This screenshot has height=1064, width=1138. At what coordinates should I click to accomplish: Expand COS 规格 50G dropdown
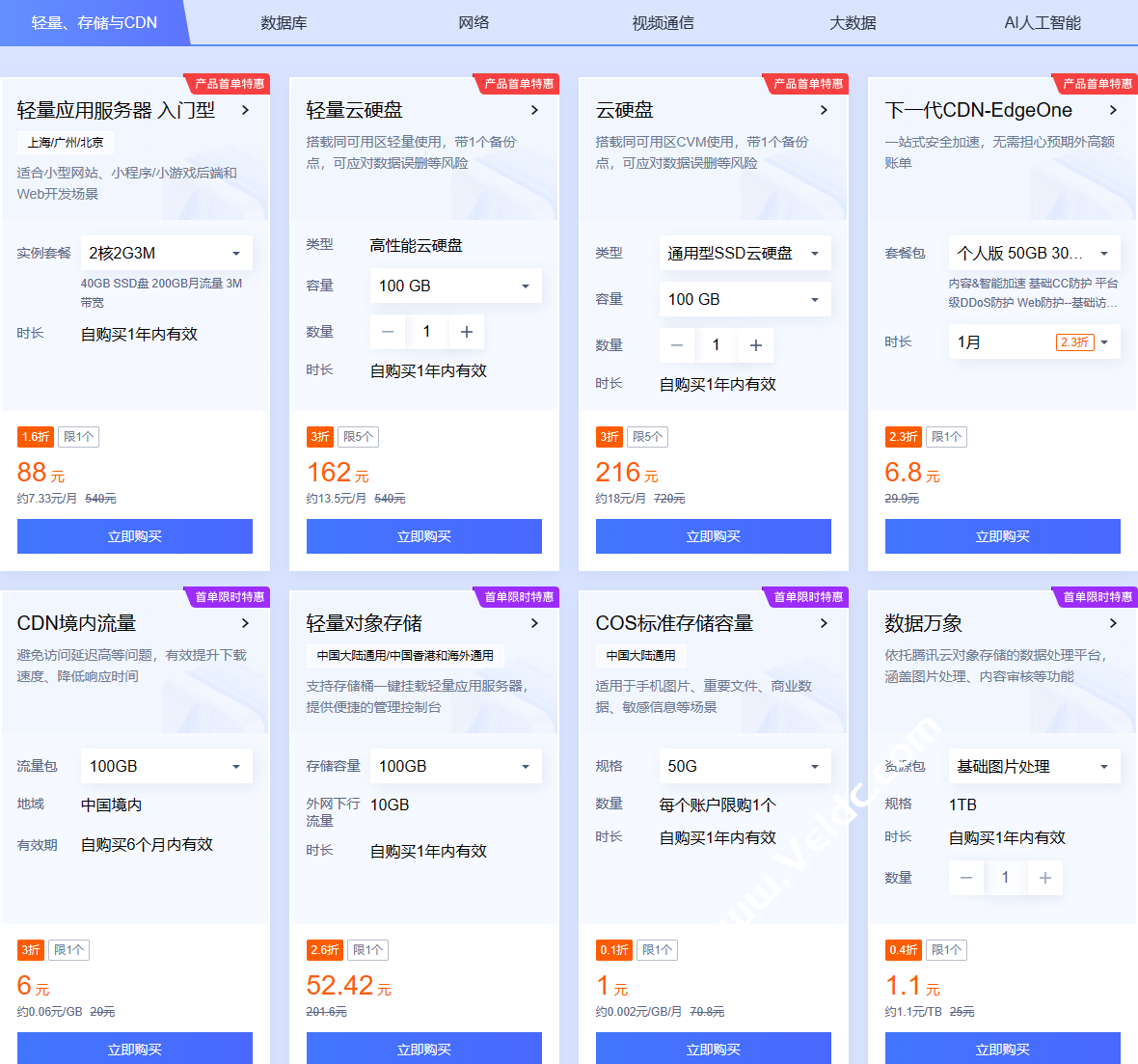coord(745,766)
